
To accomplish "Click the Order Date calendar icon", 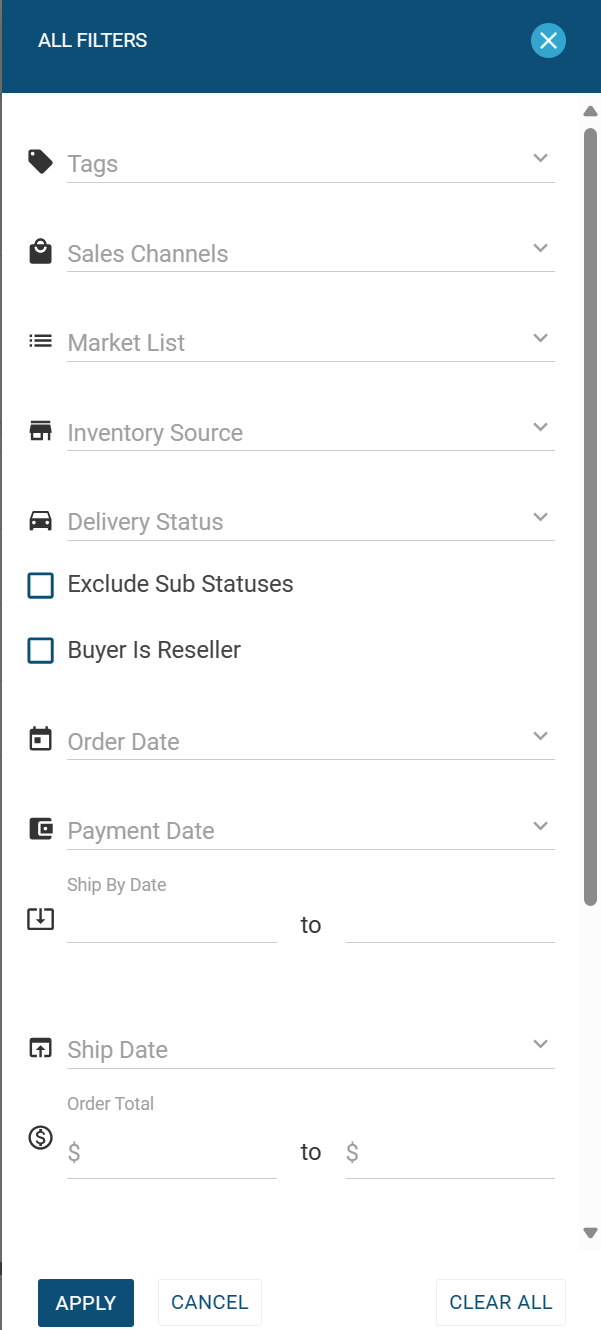I will tap(40, 739).
